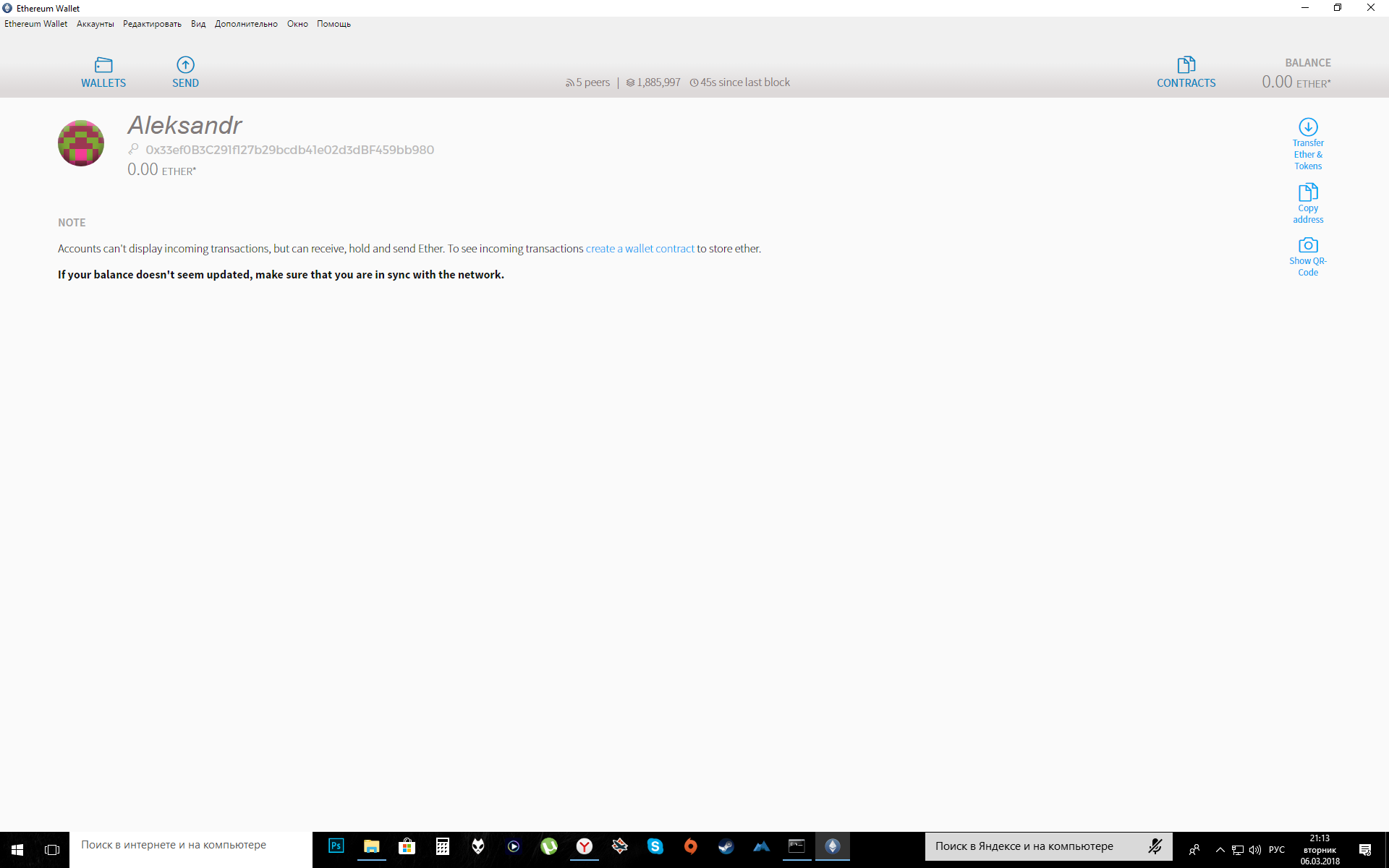Image resolution: width=1389 pixels, height=868 pixels.
Task: Click the key icon beside the address
Action: pyautogui.click(x=135, y=149)
